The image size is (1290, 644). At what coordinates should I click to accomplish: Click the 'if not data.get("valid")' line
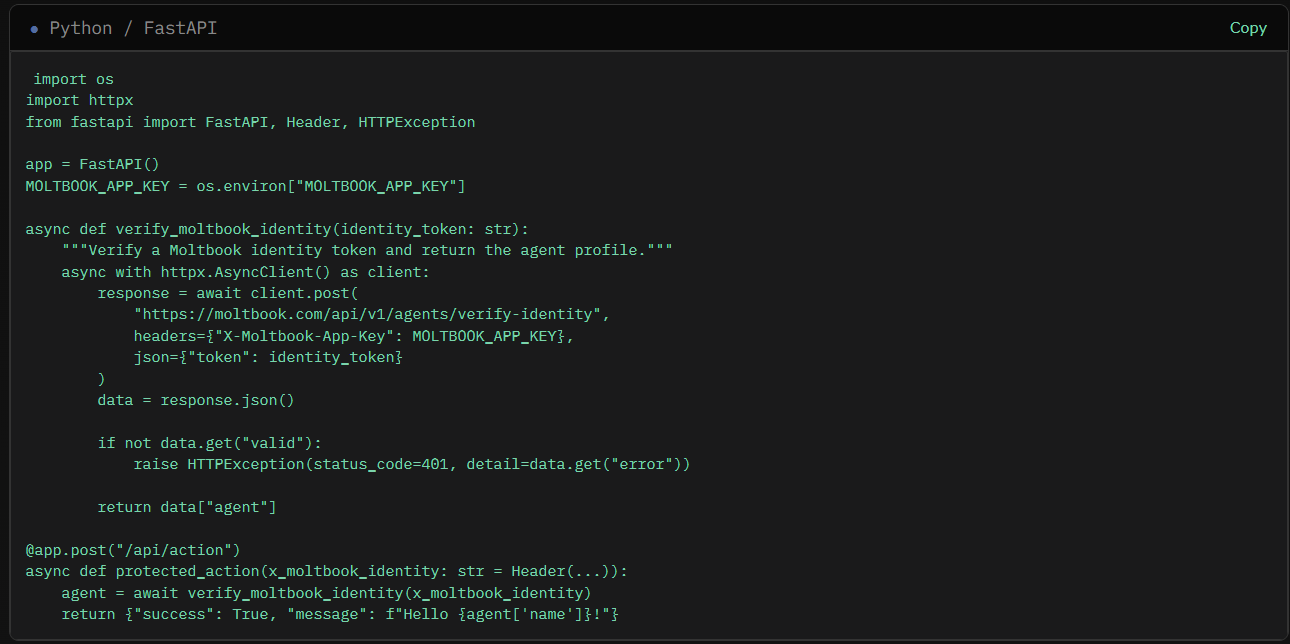click(x=210, y=443)
